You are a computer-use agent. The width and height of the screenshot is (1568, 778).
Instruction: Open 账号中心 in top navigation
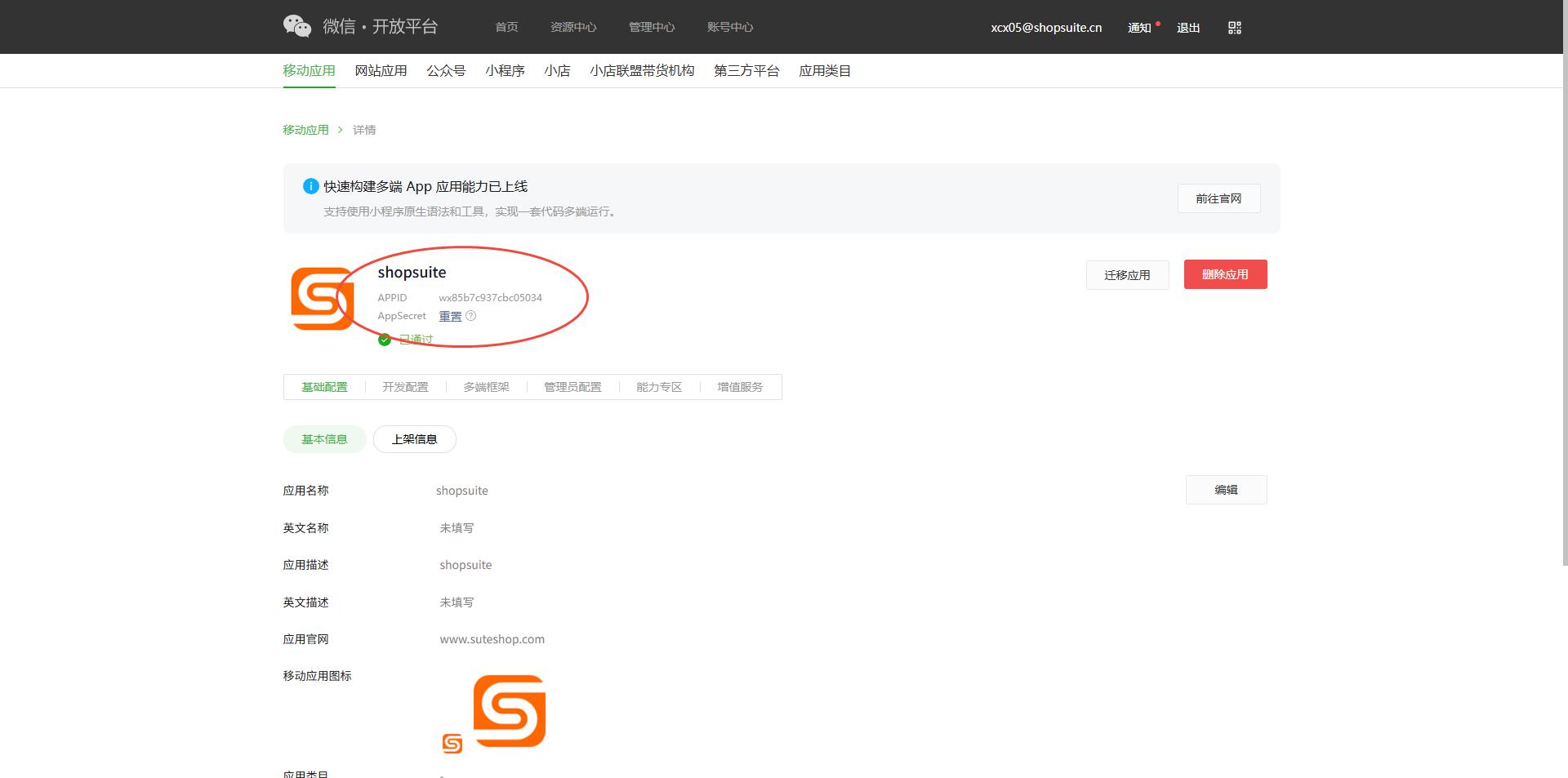[730, 27]
